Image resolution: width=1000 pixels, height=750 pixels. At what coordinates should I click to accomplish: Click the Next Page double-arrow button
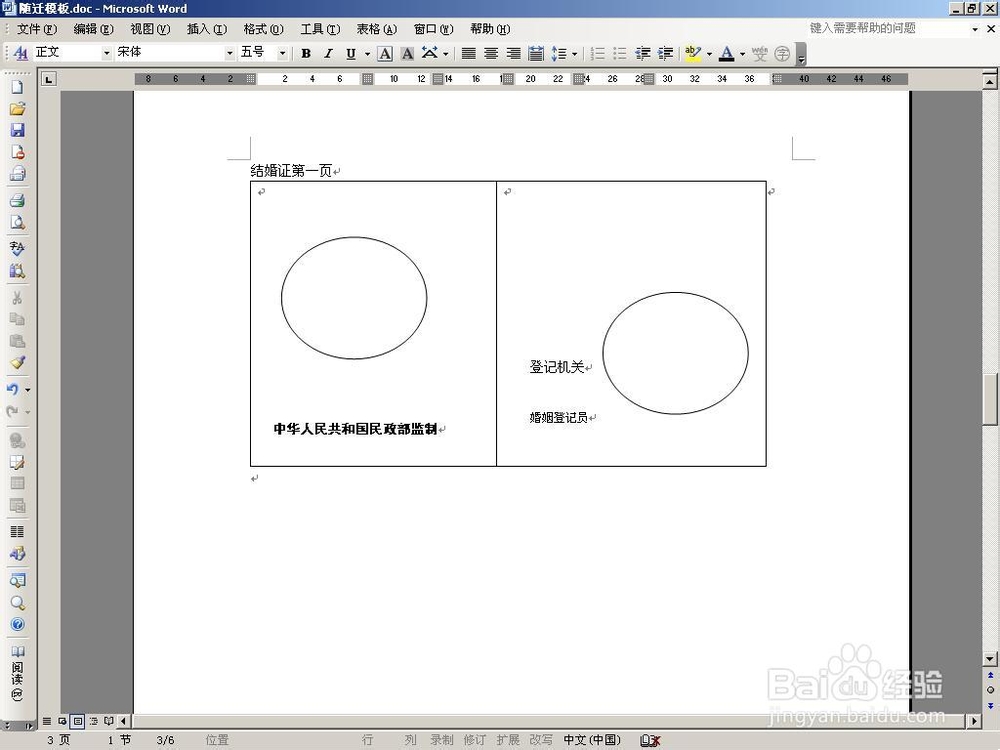click(x=990, y=705)
